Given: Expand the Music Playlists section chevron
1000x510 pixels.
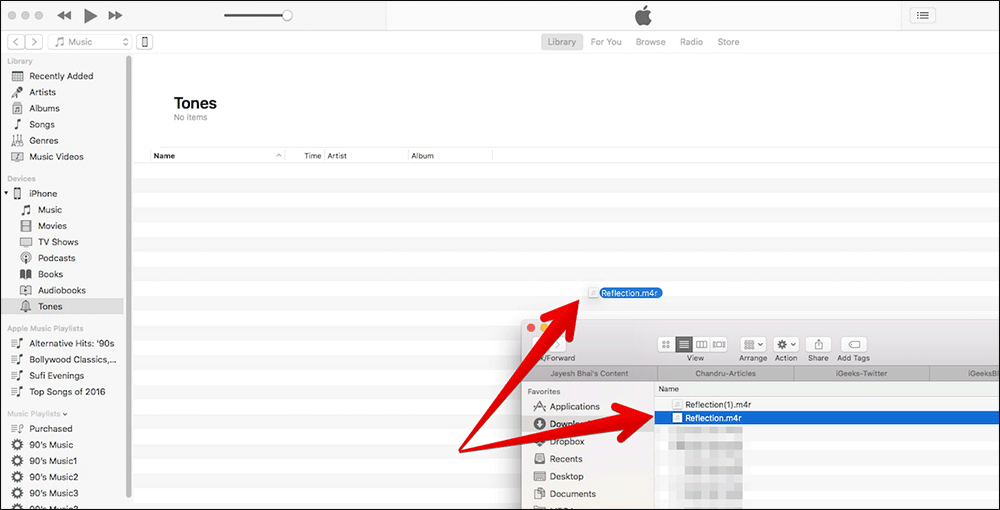Looking at the screenshot, I should [x=65, y=413].
